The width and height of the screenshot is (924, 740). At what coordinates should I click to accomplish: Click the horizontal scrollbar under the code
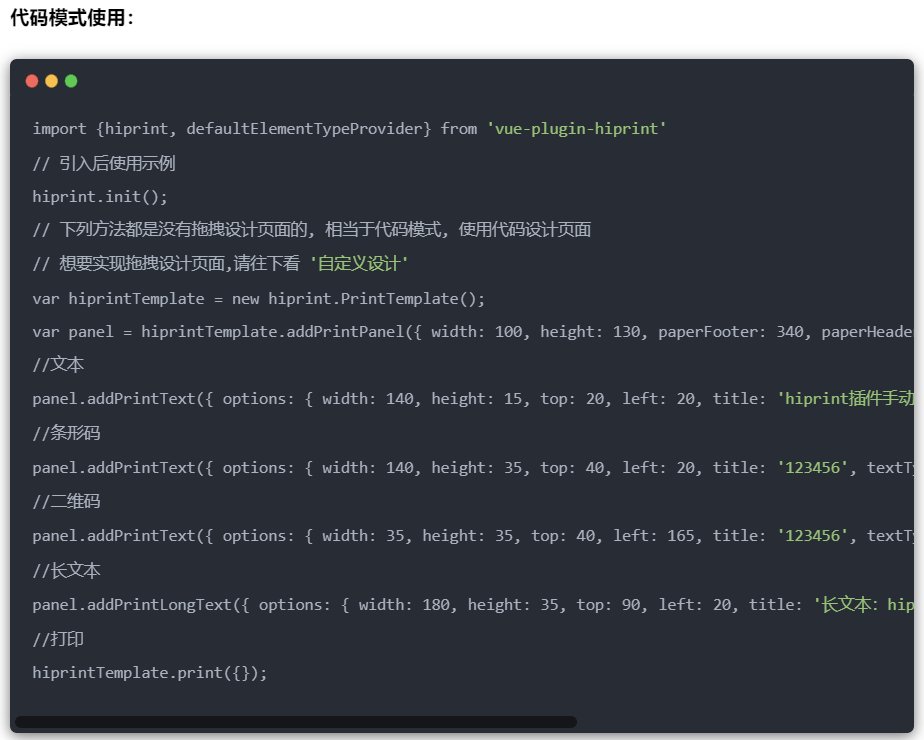[x=295, y=721]
